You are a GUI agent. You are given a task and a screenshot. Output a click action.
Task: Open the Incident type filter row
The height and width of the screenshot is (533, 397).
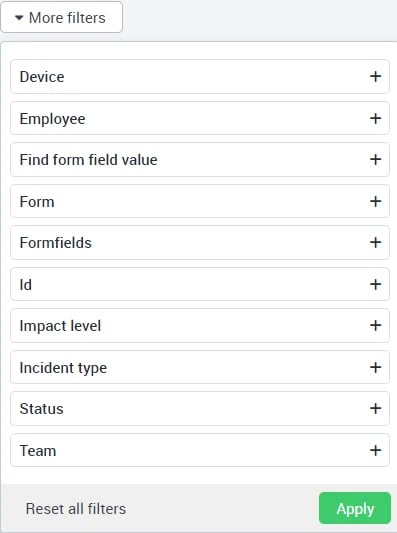[200, 367]
